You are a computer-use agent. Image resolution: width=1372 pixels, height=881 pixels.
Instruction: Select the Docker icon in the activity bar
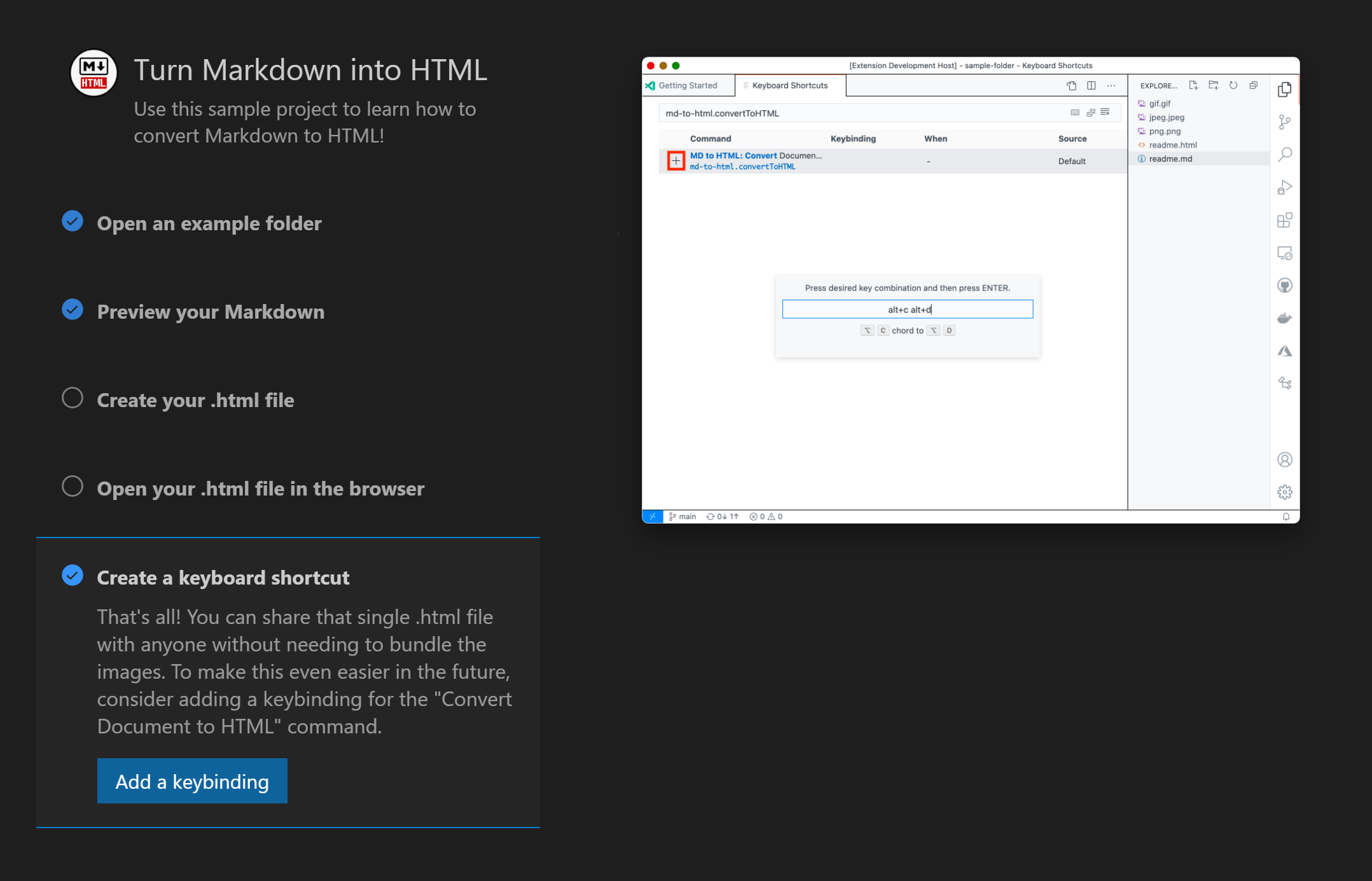1285,317
